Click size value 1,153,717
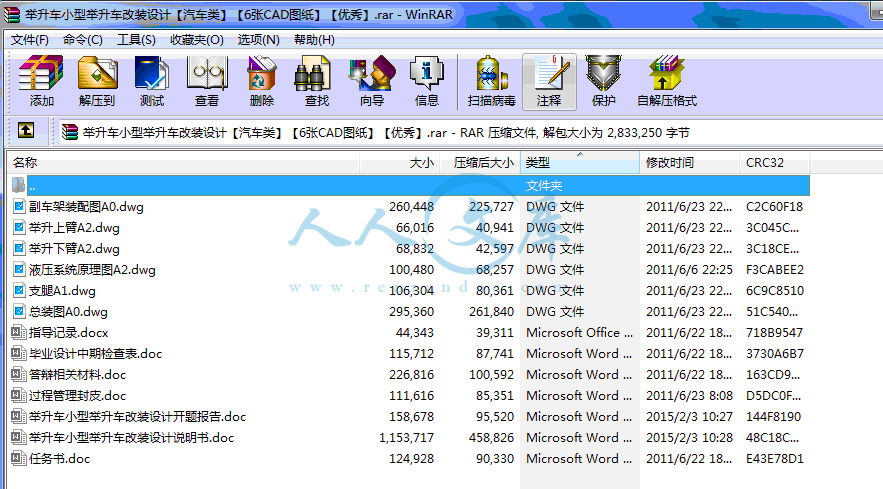Viewport: 883px width, 489px height. 406,438
